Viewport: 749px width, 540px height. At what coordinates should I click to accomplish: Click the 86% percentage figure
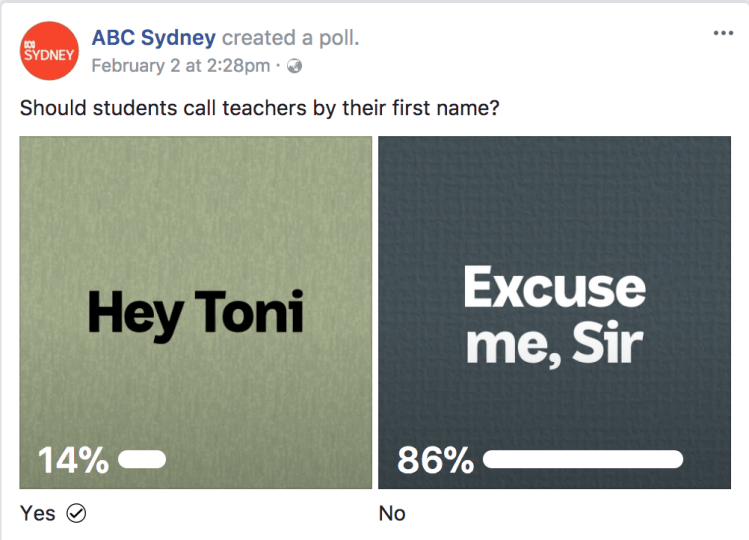coord(435,460)
